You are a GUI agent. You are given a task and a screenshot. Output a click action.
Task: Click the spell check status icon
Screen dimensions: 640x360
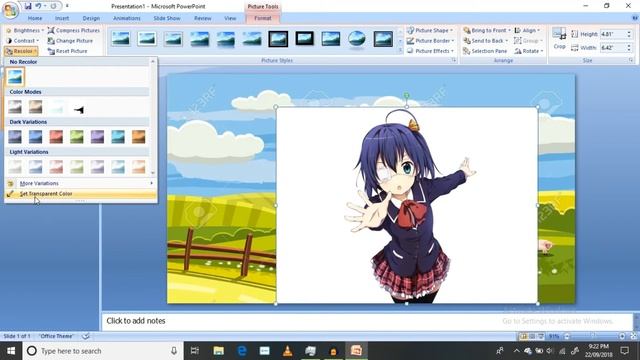[86, 336]
